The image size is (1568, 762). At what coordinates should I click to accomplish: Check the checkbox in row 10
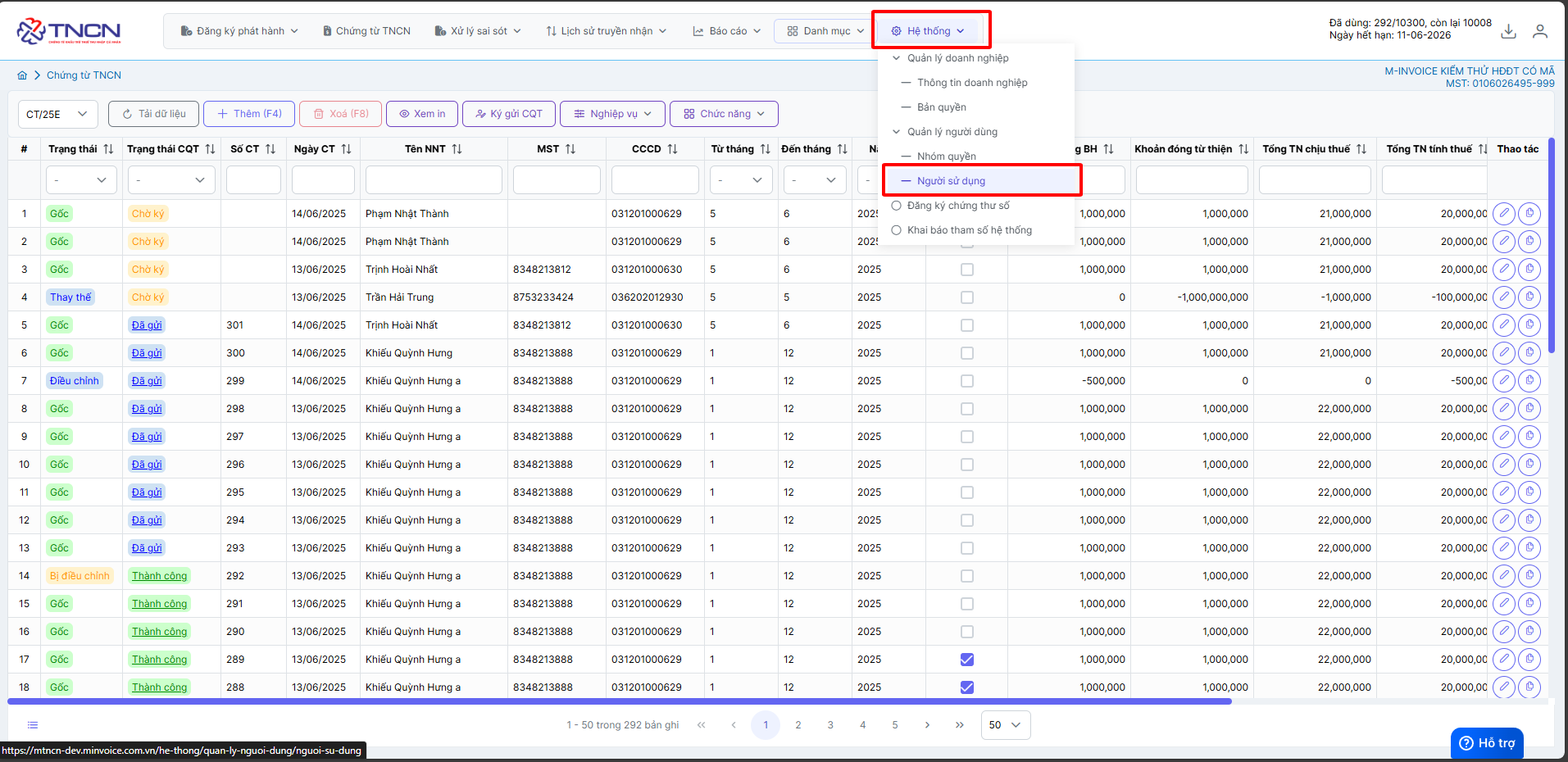[967, 465]
